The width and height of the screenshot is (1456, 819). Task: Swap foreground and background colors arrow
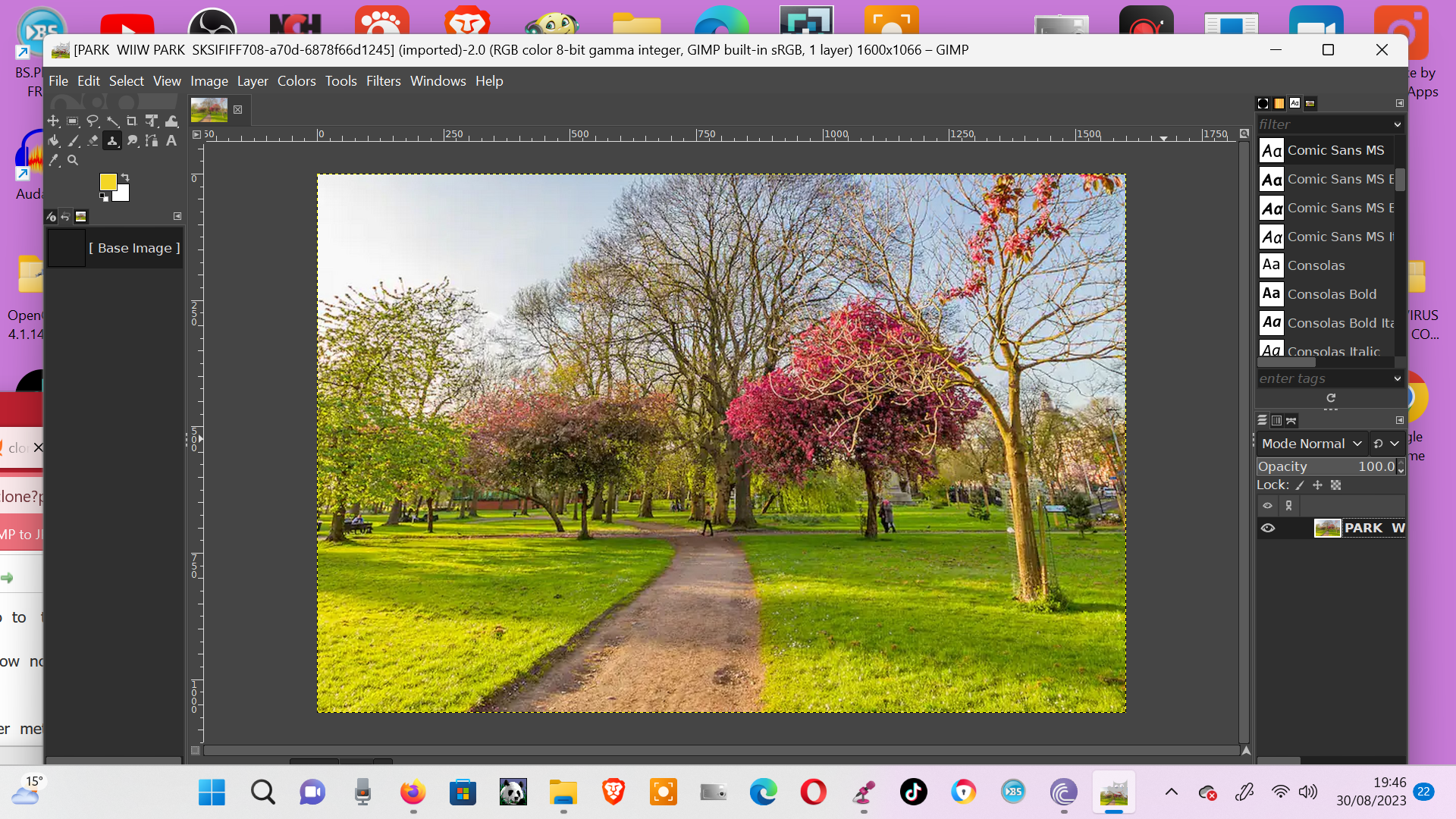click(125, 177)
